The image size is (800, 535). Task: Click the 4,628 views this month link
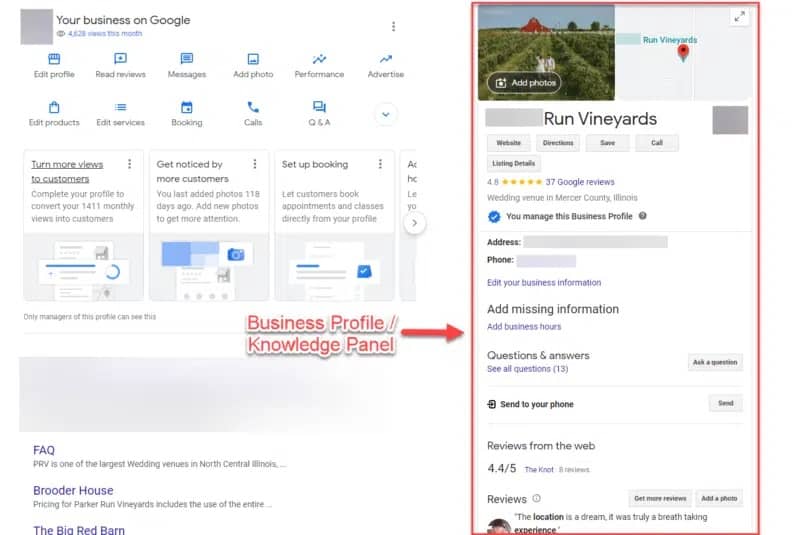105,34
